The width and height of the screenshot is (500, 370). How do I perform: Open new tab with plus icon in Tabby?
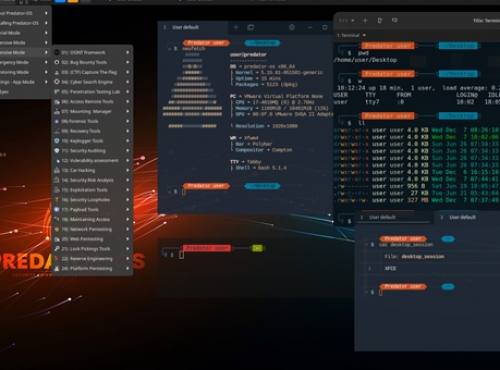(236, 27)
